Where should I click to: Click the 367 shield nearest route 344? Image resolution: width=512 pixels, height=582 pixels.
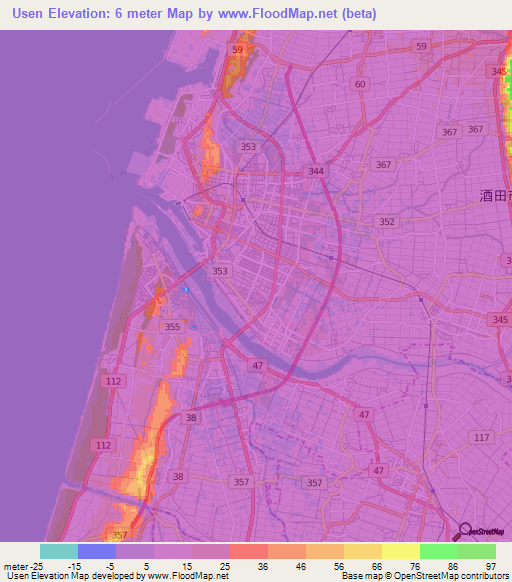point(384,164)
